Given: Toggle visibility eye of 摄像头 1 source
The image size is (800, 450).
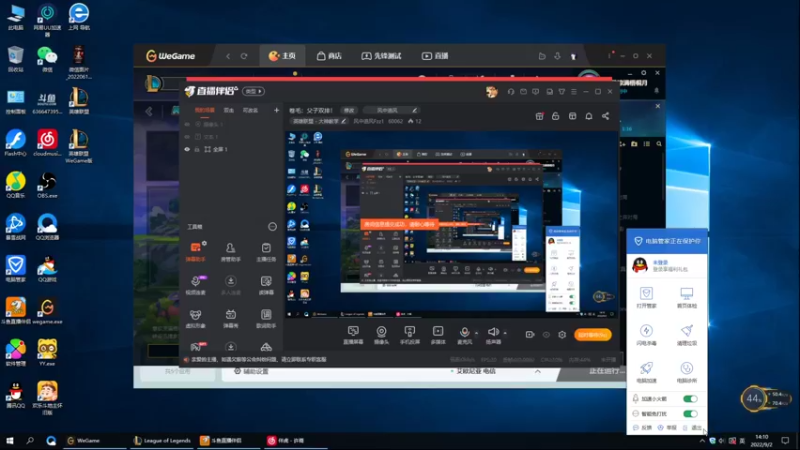Looking at the screenshot, I should point(187,124).
